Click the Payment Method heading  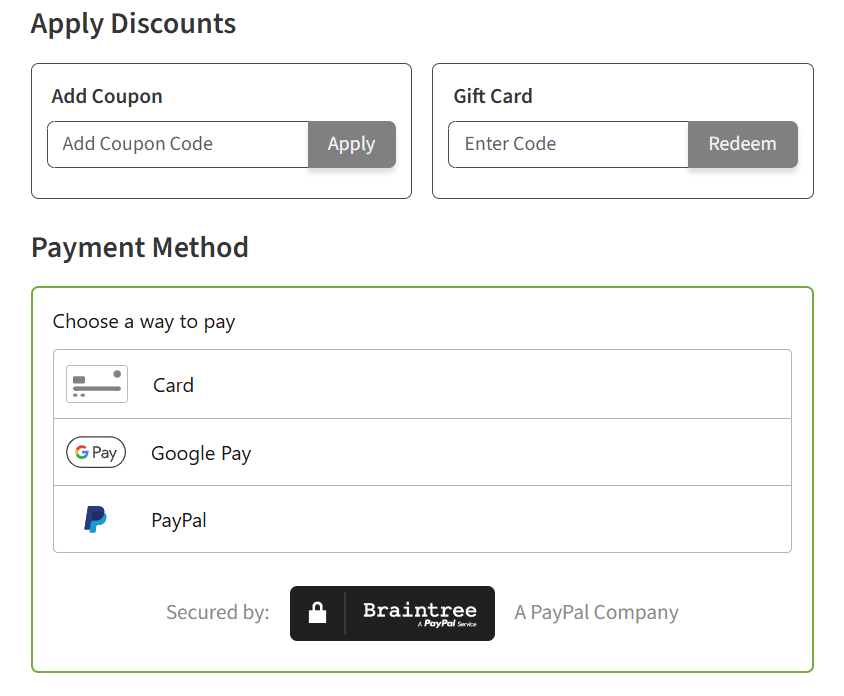pos(140,247)
